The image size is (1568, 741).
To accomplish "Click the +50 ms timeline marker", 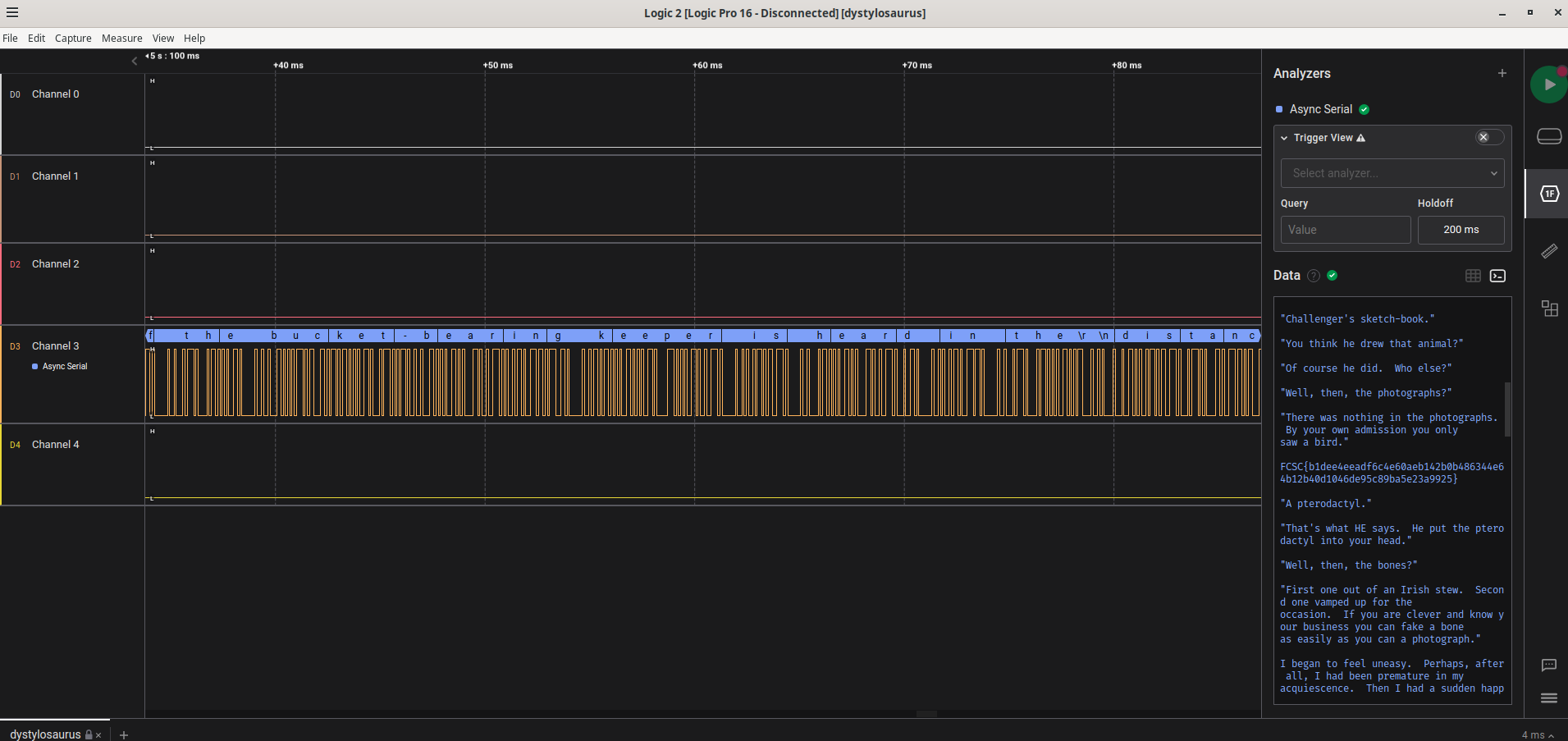I will pyautogui.click(x=498, y=66).
